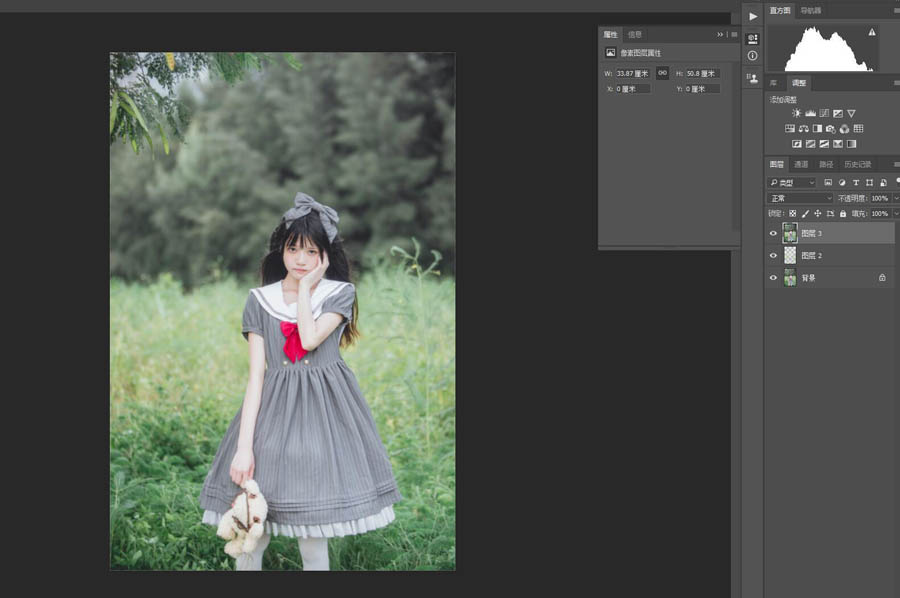900x598 pixels.
Task: Toggle the W/H link button in Properties
Action: point(661,72)
